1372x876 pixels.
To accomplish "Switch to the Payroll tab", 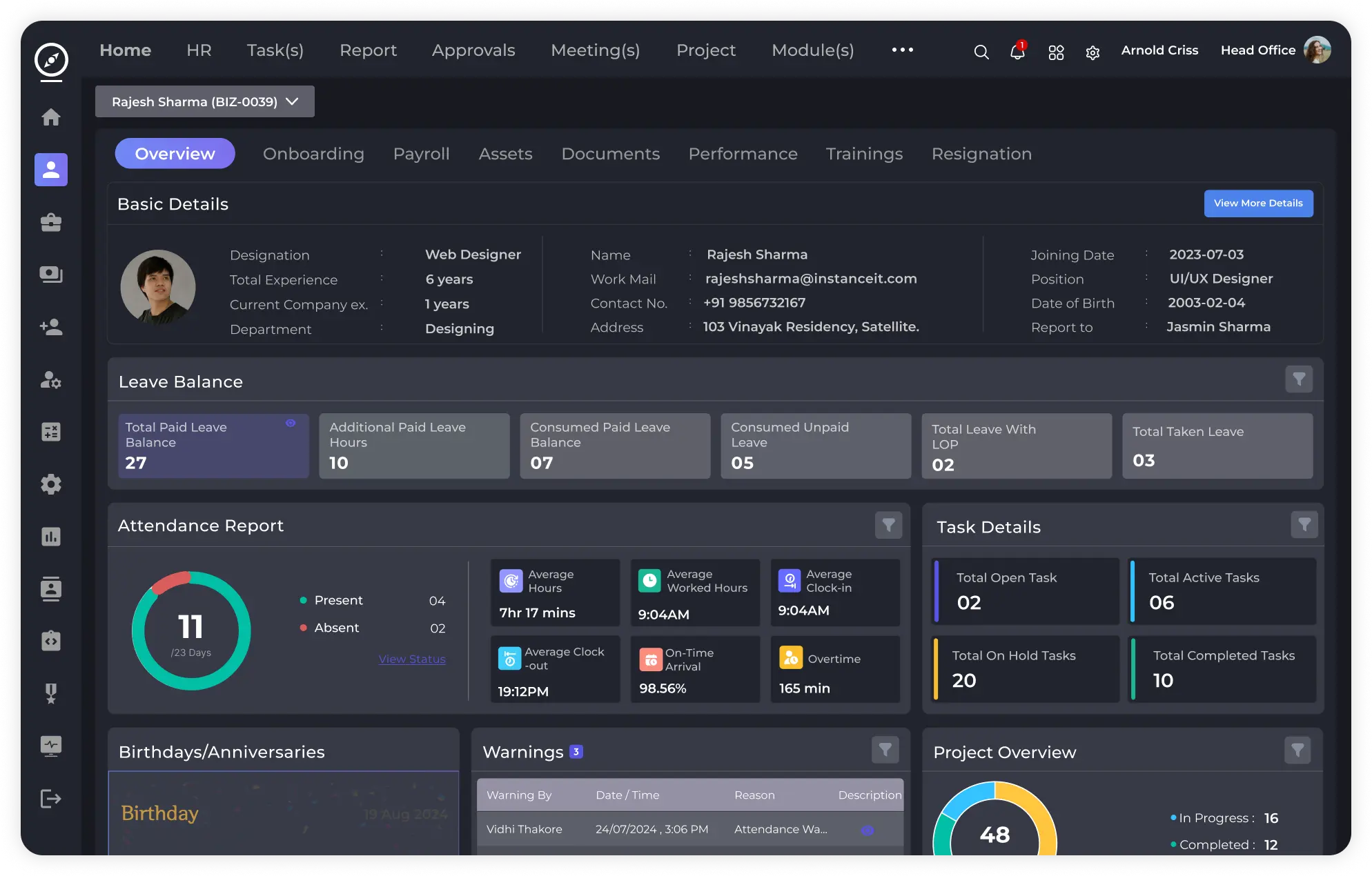I will click(x=421, y=154).
